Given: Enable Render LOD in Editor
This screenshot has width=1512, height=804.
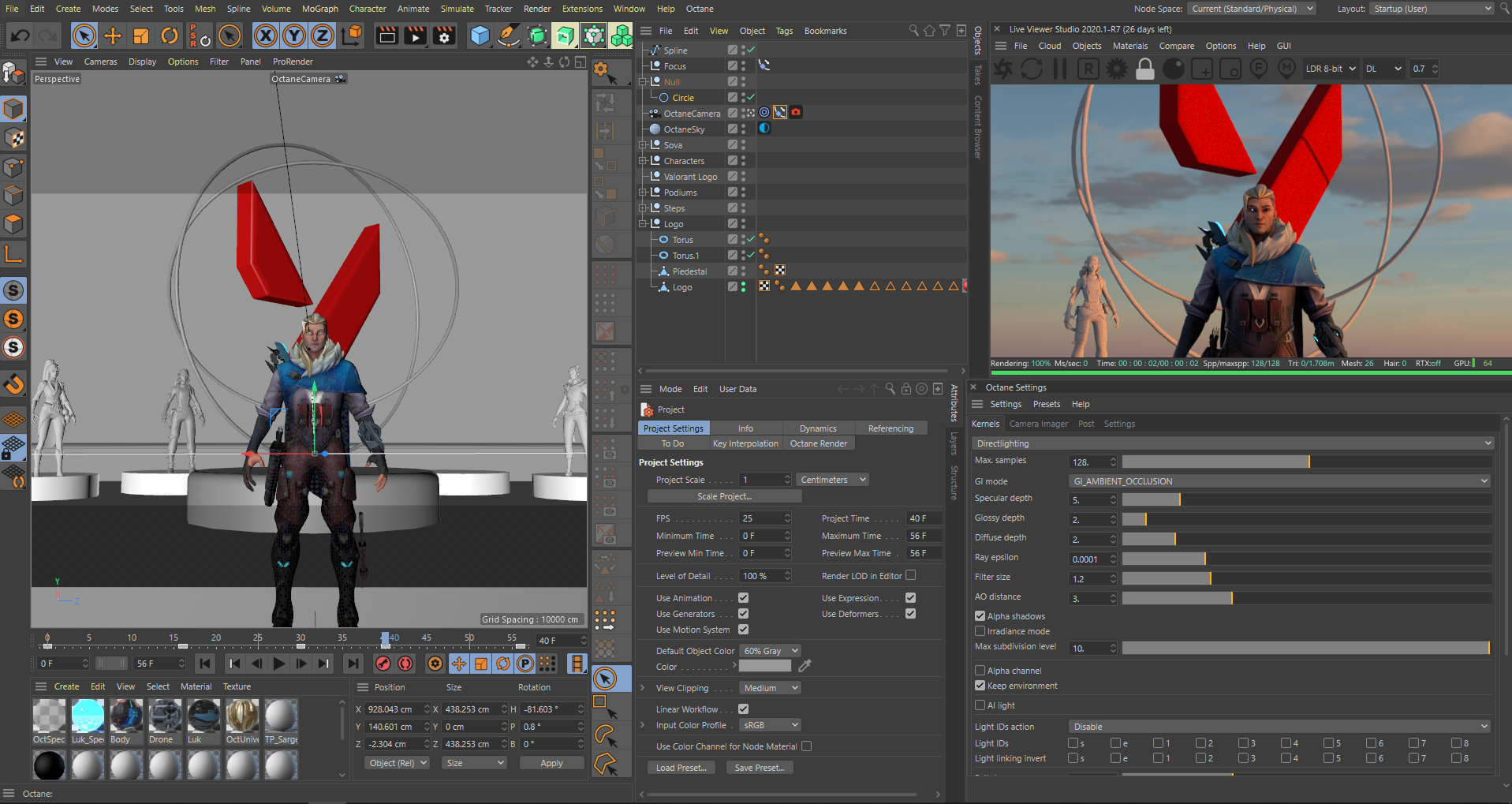Looking at the screenshot, I should (911, 575).
